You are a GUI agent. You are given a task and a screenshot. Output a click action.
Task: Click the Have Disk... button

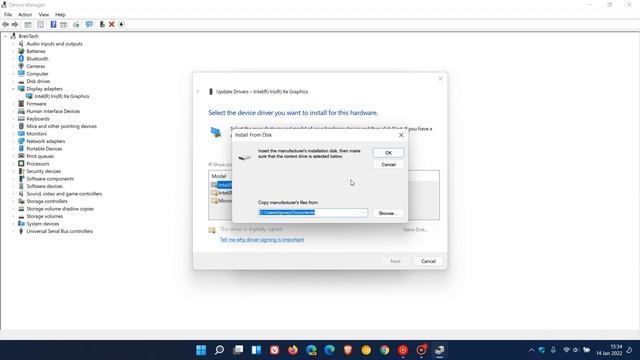[x=416, y=230]
